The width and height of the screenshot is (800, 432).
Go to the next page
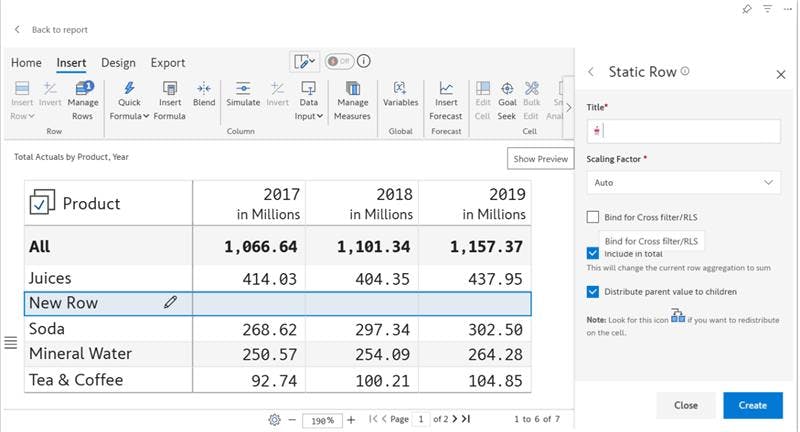pyautogui.click(x=455, y=419)
